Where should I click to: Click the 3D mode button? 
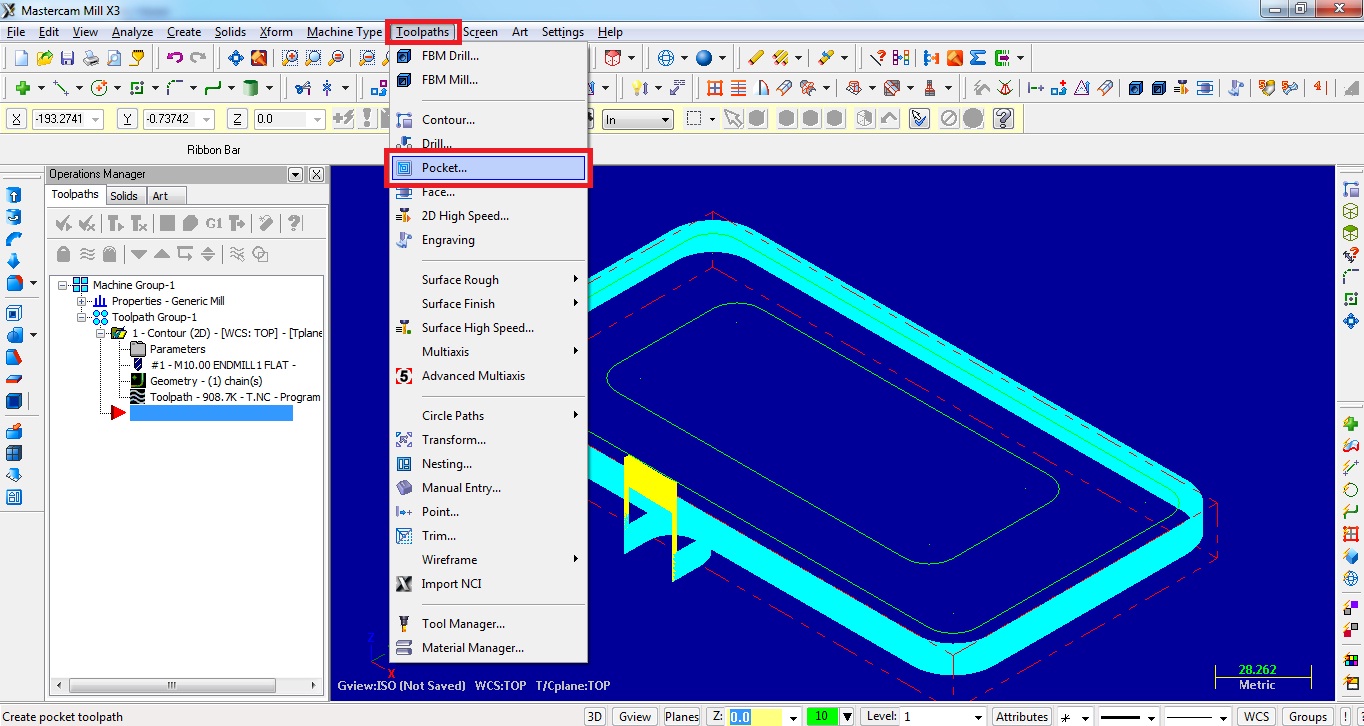595,716
